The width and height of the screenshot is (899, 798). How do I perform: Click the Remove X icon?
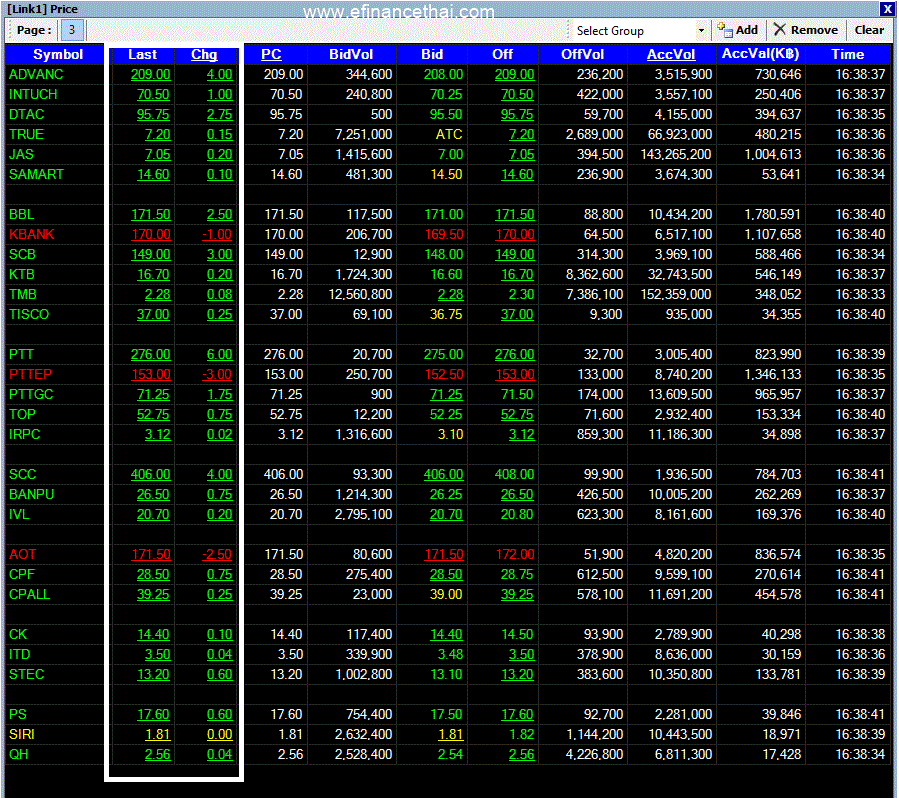point(779,30)
